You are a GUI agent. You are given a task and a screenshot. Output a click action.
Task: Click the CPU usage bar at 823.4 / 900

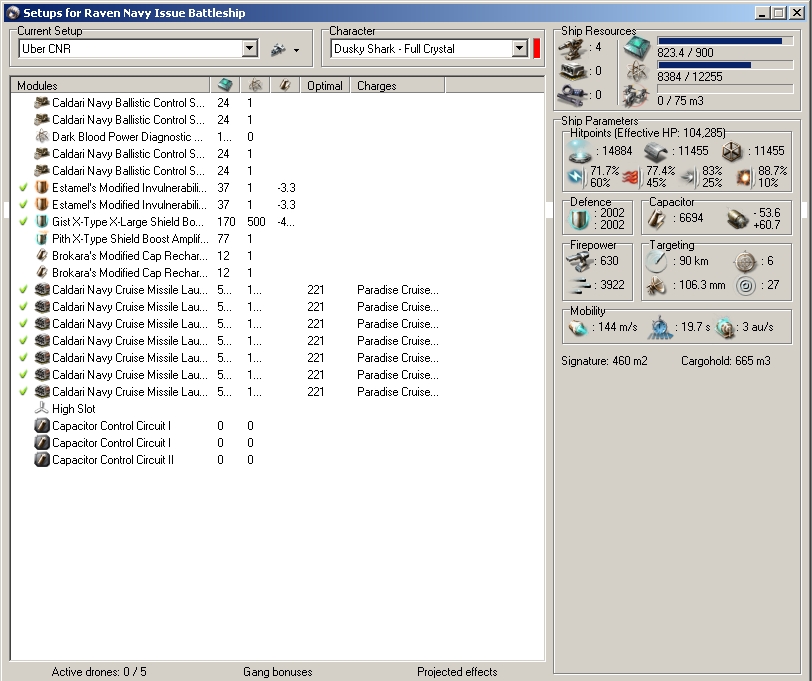point(725,41)
